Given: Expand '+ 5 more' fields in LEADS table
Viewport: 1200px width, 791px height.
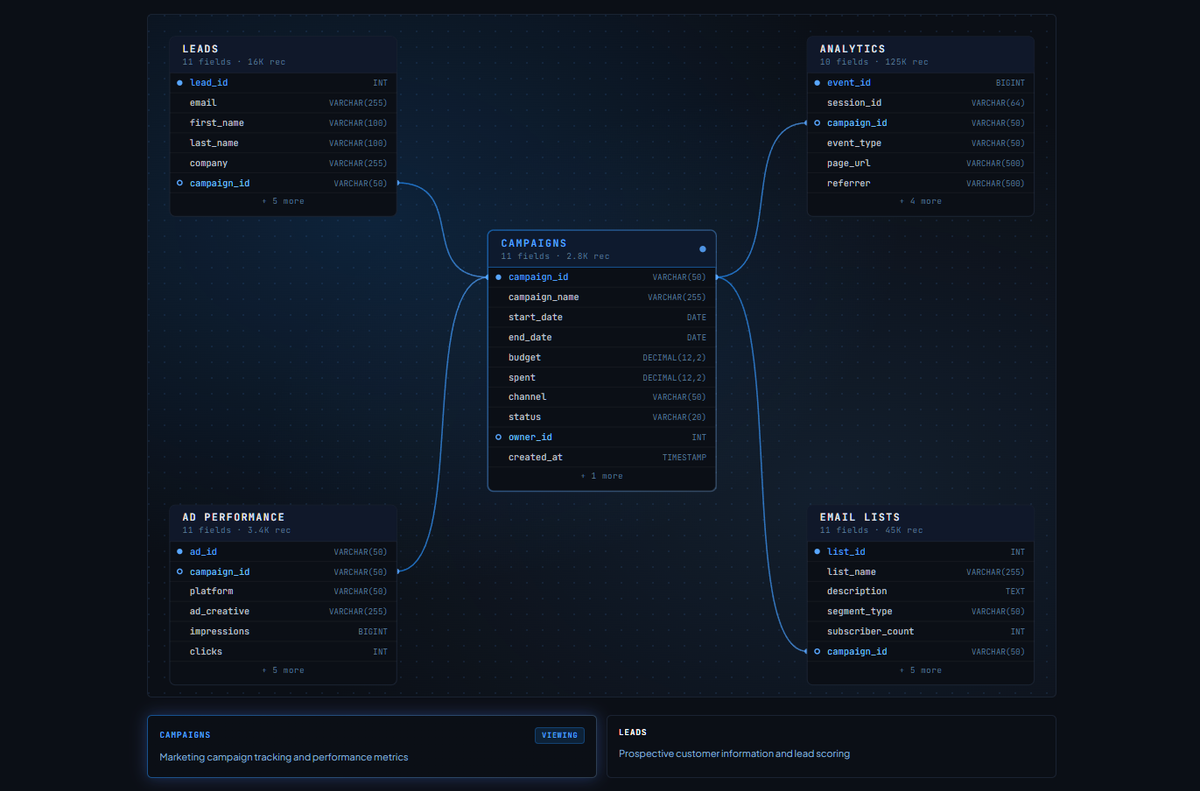Looking at the screenshot, I should point(283,201).
